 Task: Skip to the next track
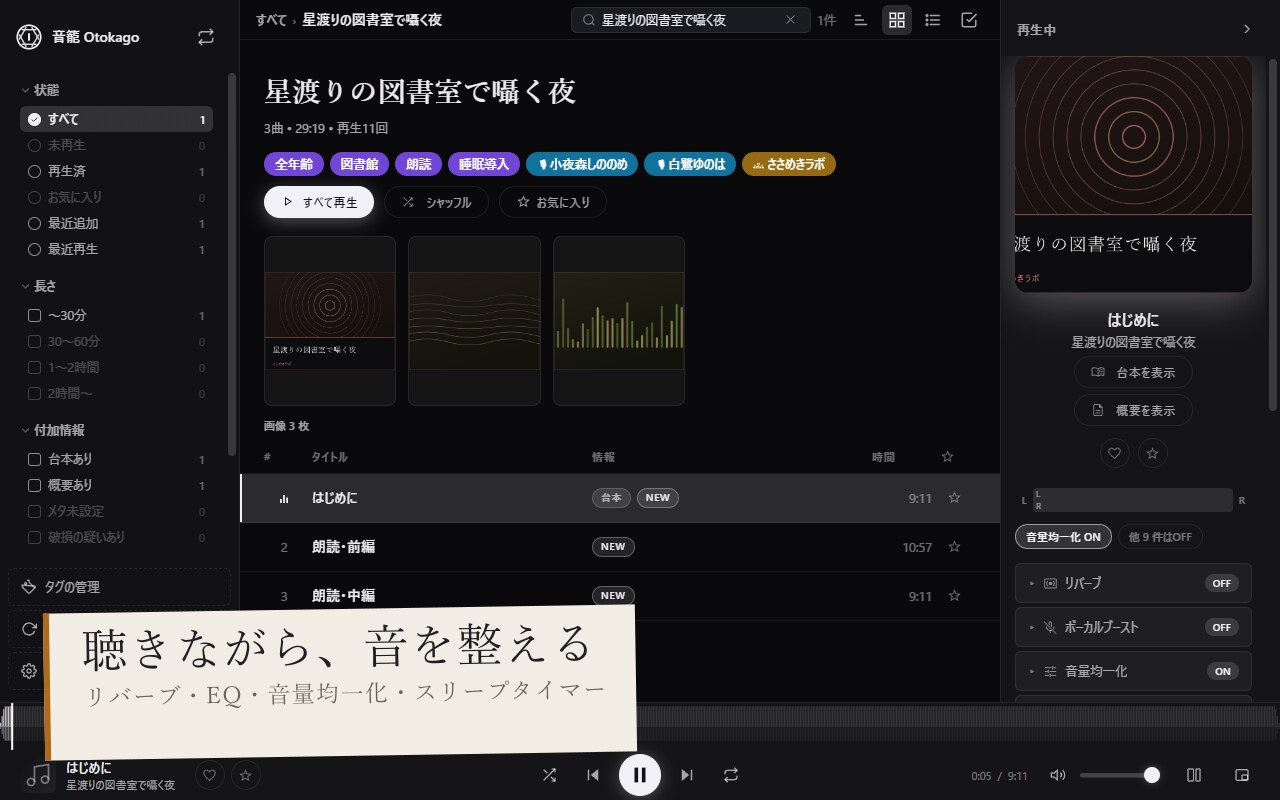[x=687, y=775]
